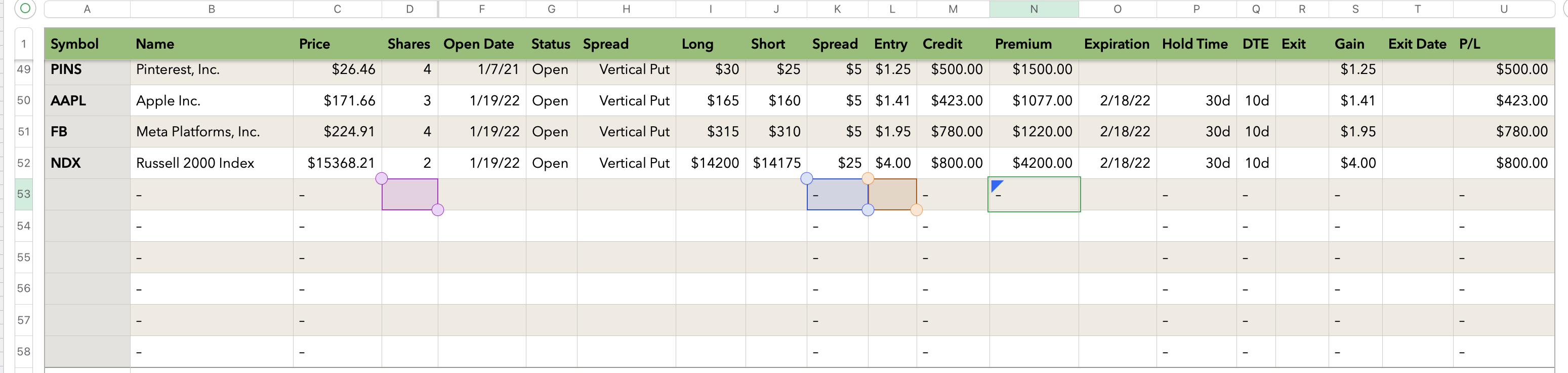Click the purple highlighted cell D53
The width and height of the screenshot is (1568, 373).
point(409,195)
